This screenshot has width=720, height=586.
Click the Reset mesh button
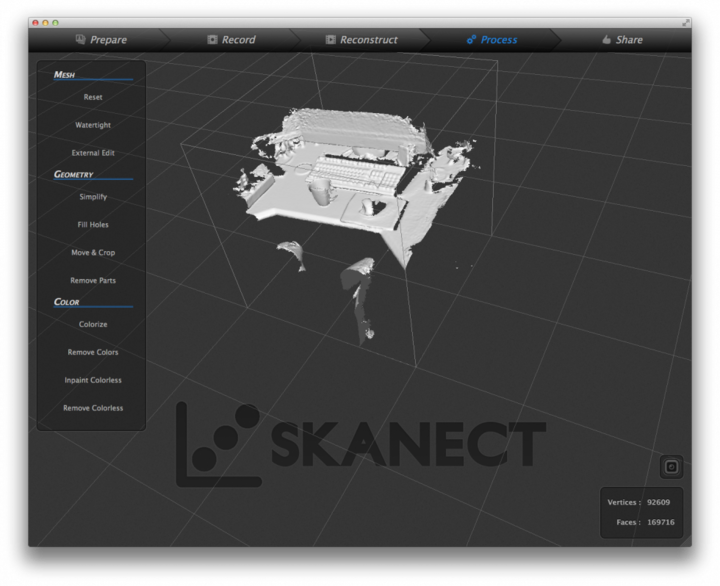pos(93,97)
